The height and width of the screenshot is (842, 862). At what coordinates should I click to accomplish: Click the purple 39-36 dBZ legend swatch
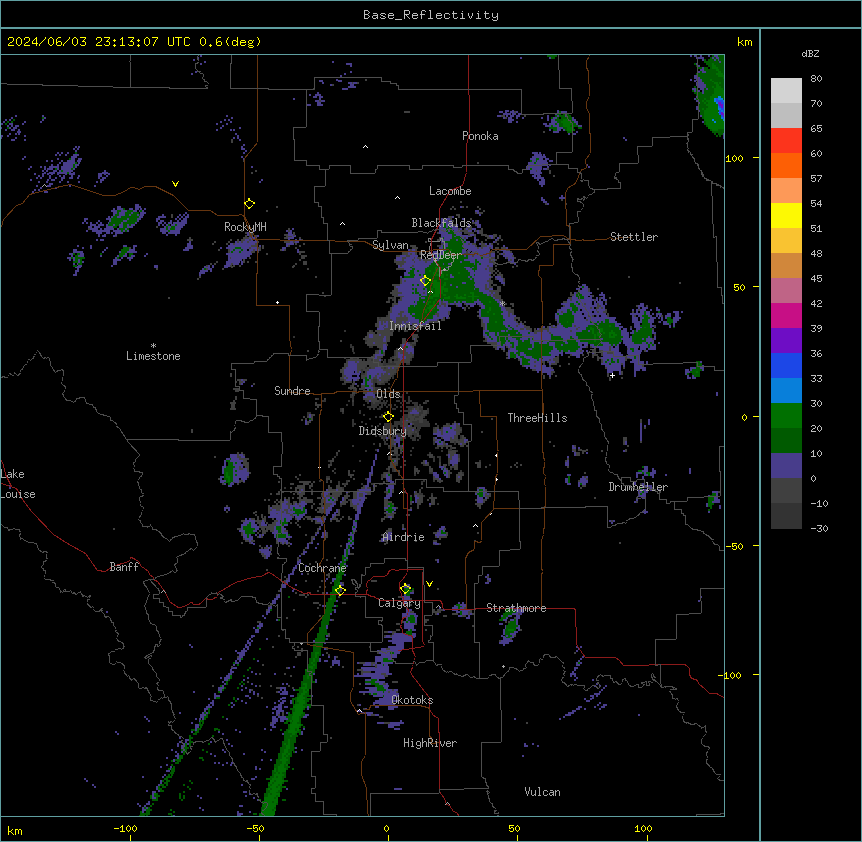[786, 341]
